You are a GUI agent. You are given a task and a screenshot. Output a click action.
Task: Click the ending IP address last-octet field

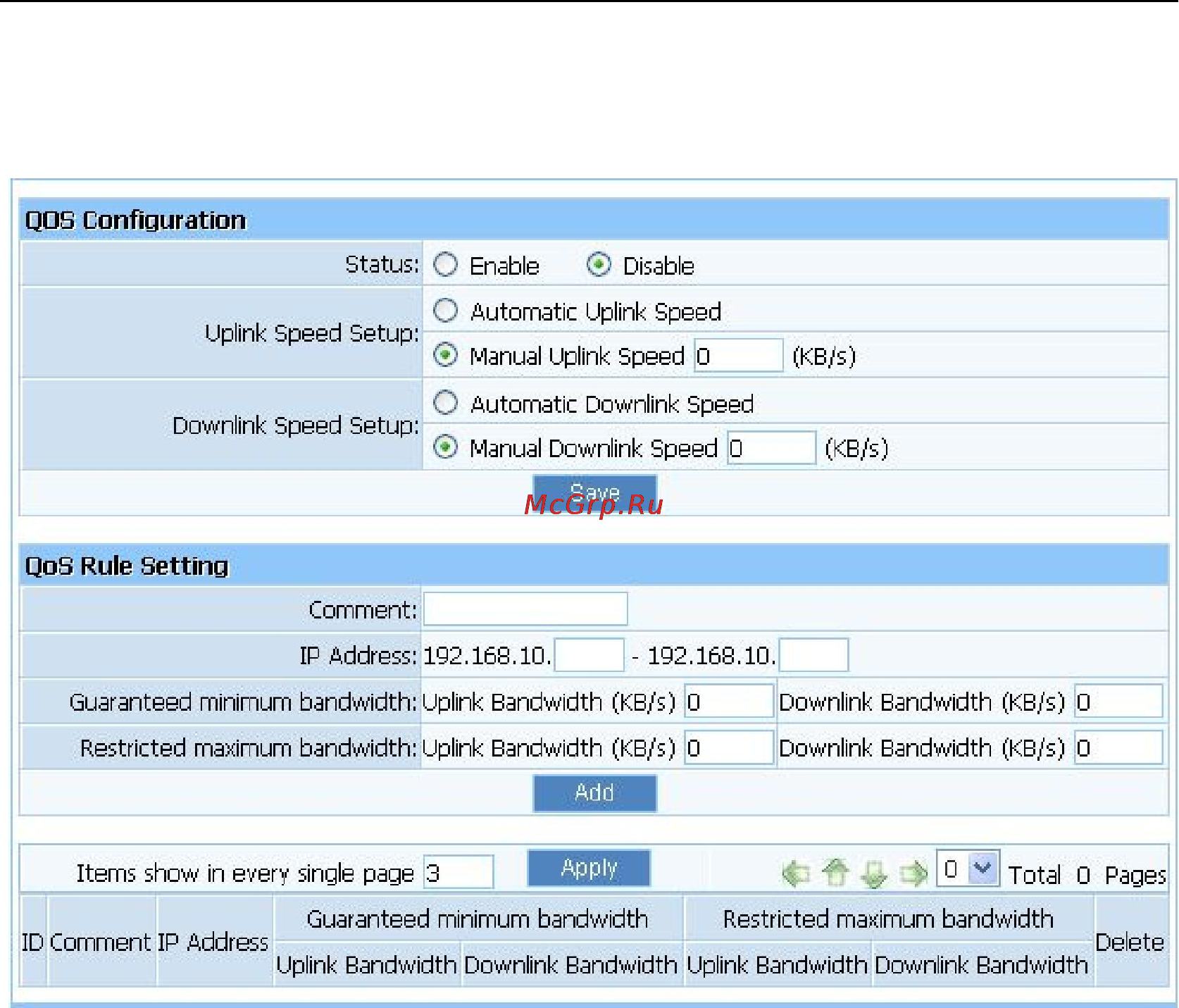click(813, 655)
